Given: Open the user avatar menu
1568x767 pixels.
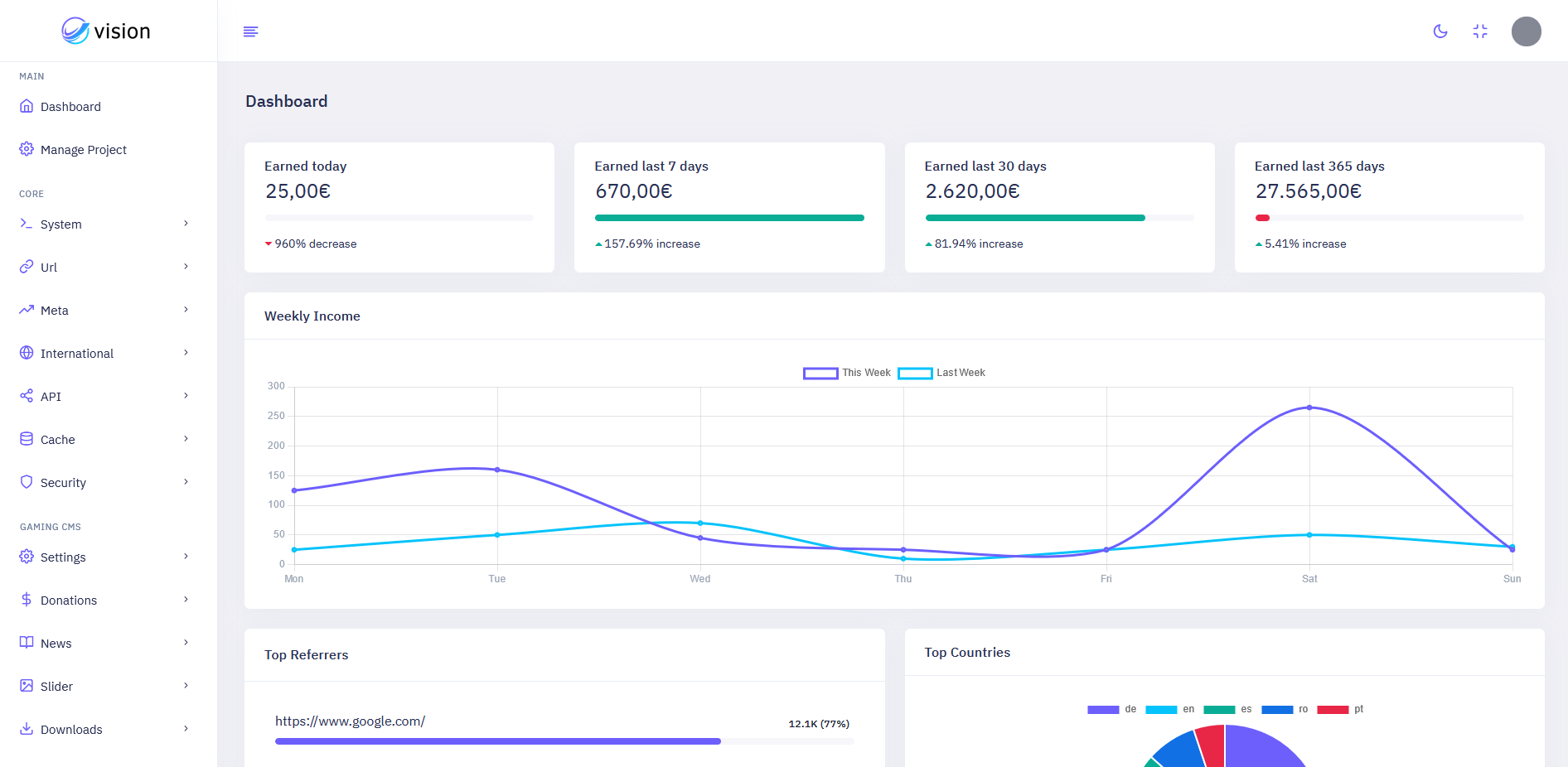Looking at the screenshot, I should [x=1527, y=31].
